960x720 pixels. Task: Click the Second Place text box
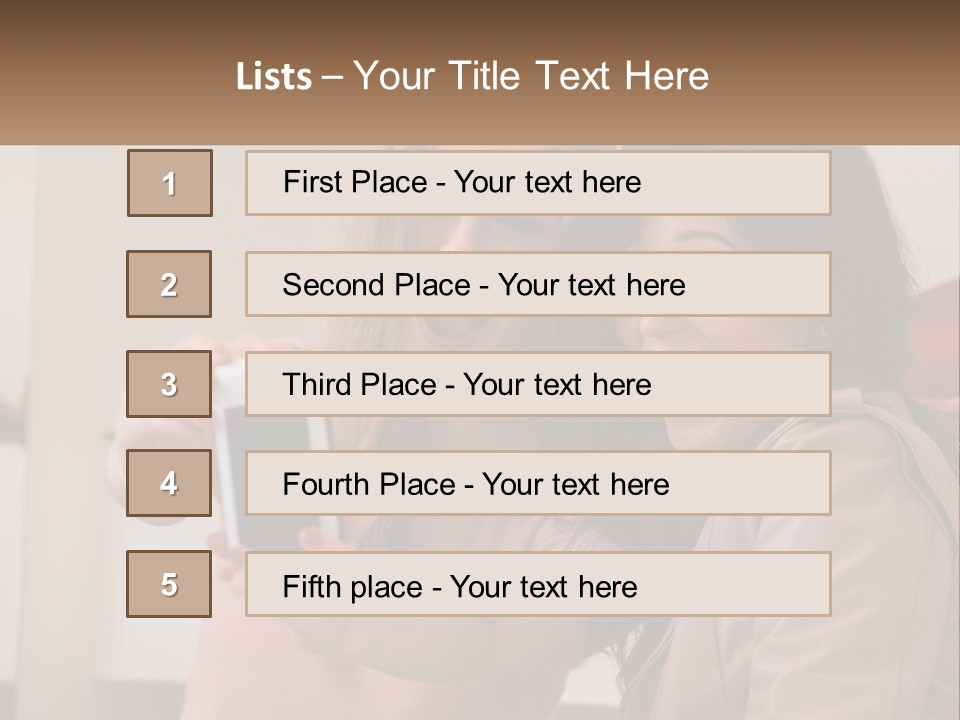538,284
